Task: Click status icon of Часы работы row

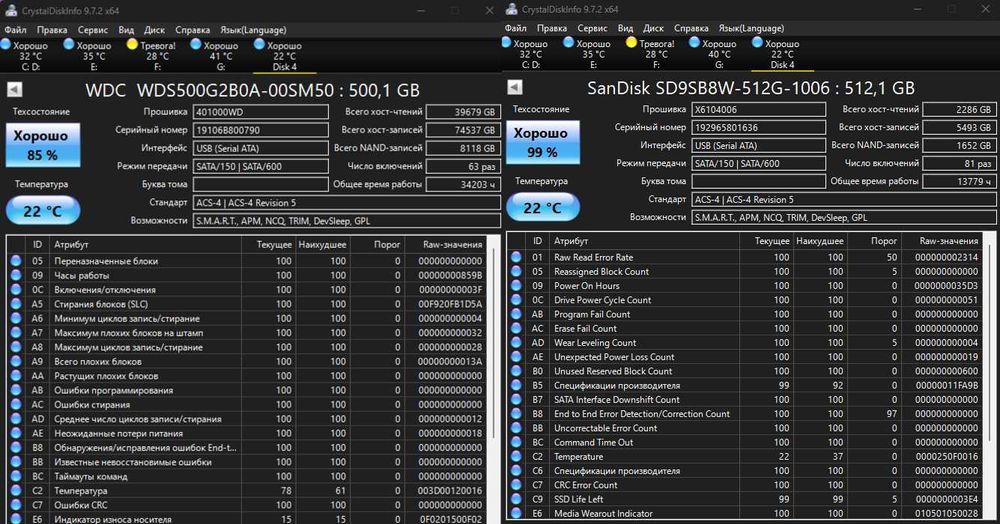Action: pos(16,275)
